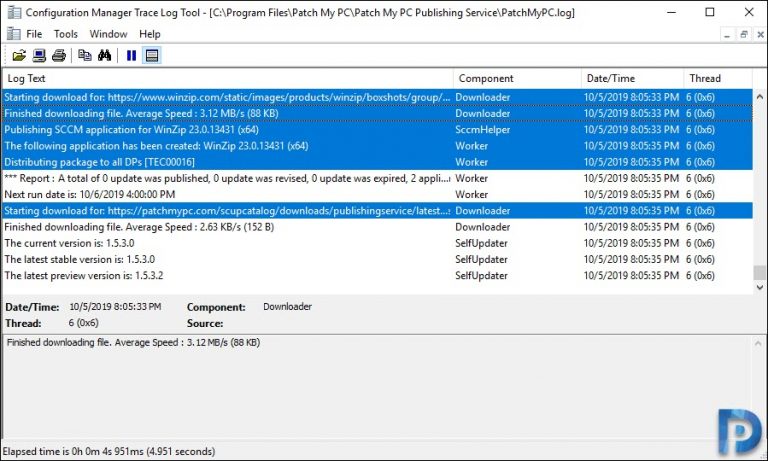Open the Tools menu

(66, 34)
